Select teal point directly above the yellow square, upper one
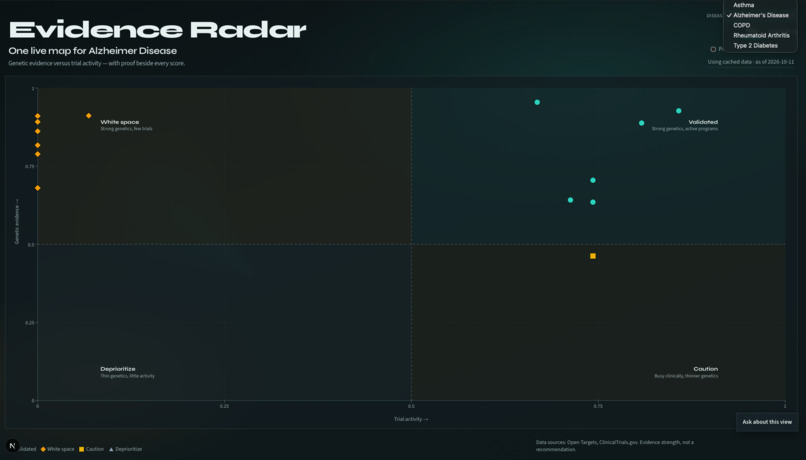The height and width of the screenshot is (460, 806). (593, 180)
